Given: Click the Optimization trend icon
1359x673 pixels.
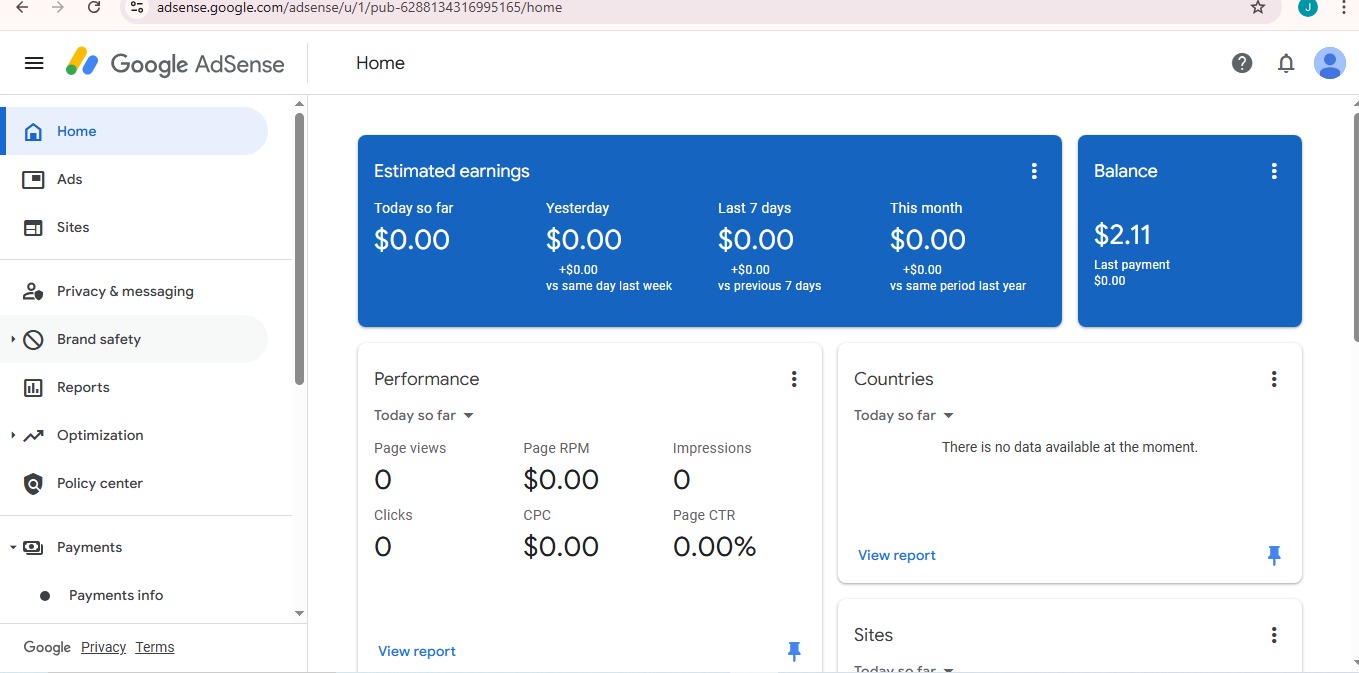Looking at the screenshot, I should coord(33,435).
